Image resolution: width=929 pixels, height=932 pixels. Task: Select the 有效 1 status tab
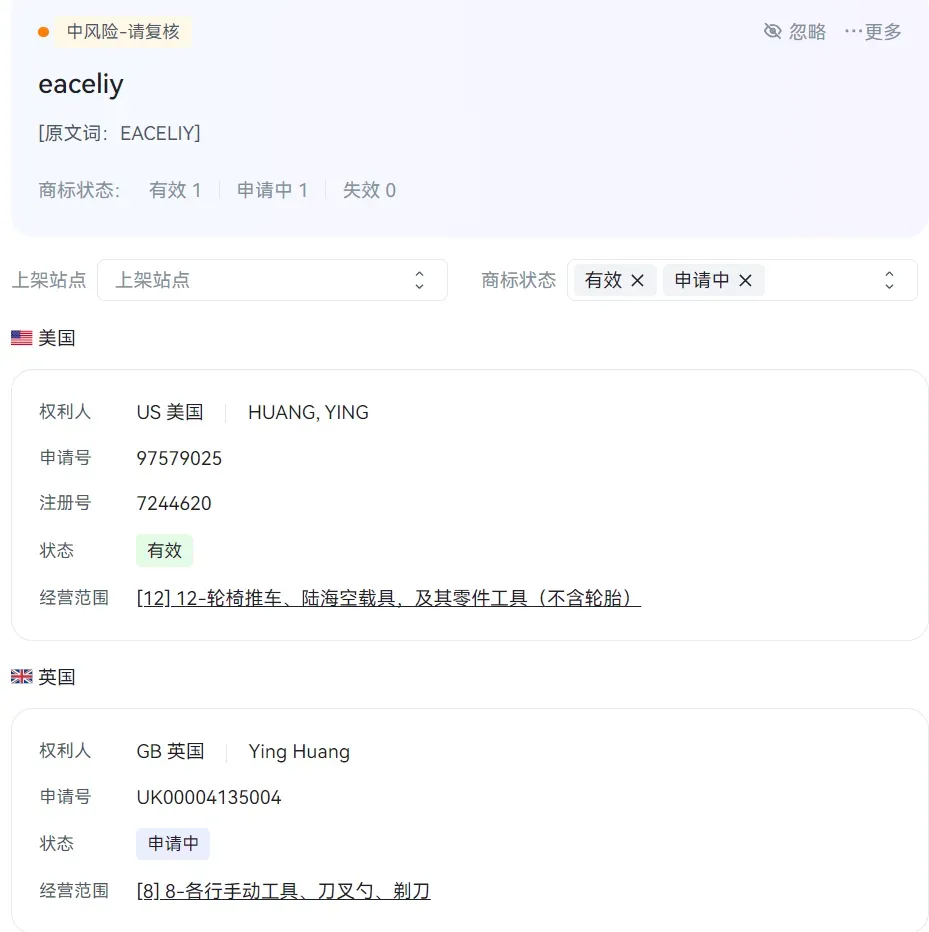(175, 190)
